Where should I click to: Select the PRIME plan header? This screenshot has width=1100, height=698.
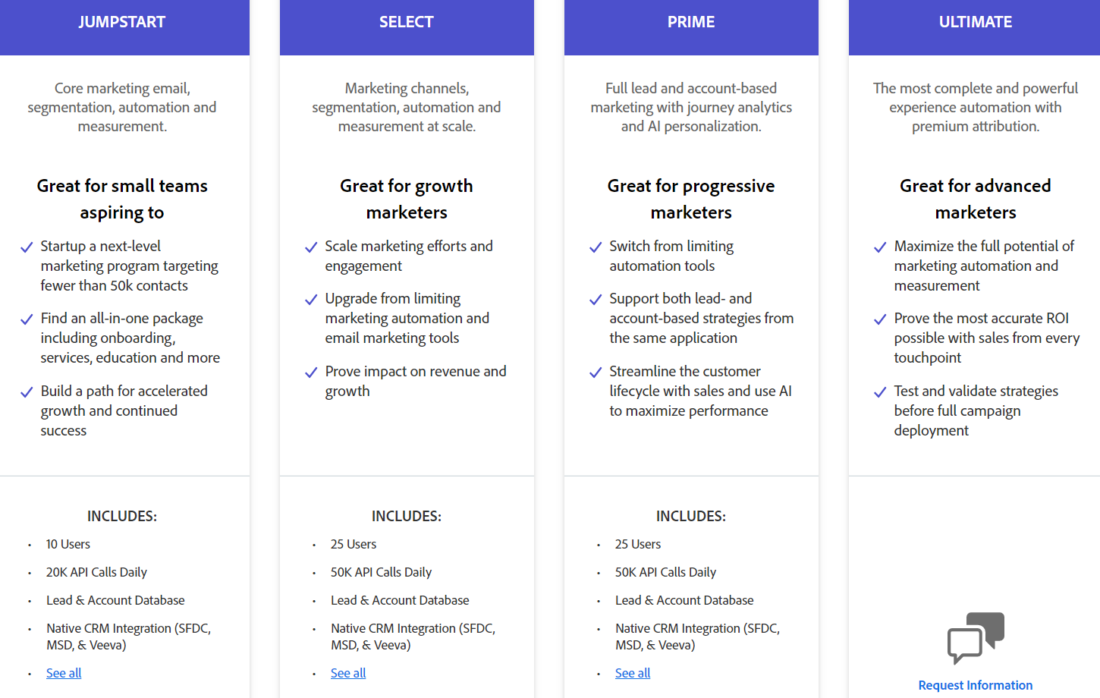coord(691,21)
